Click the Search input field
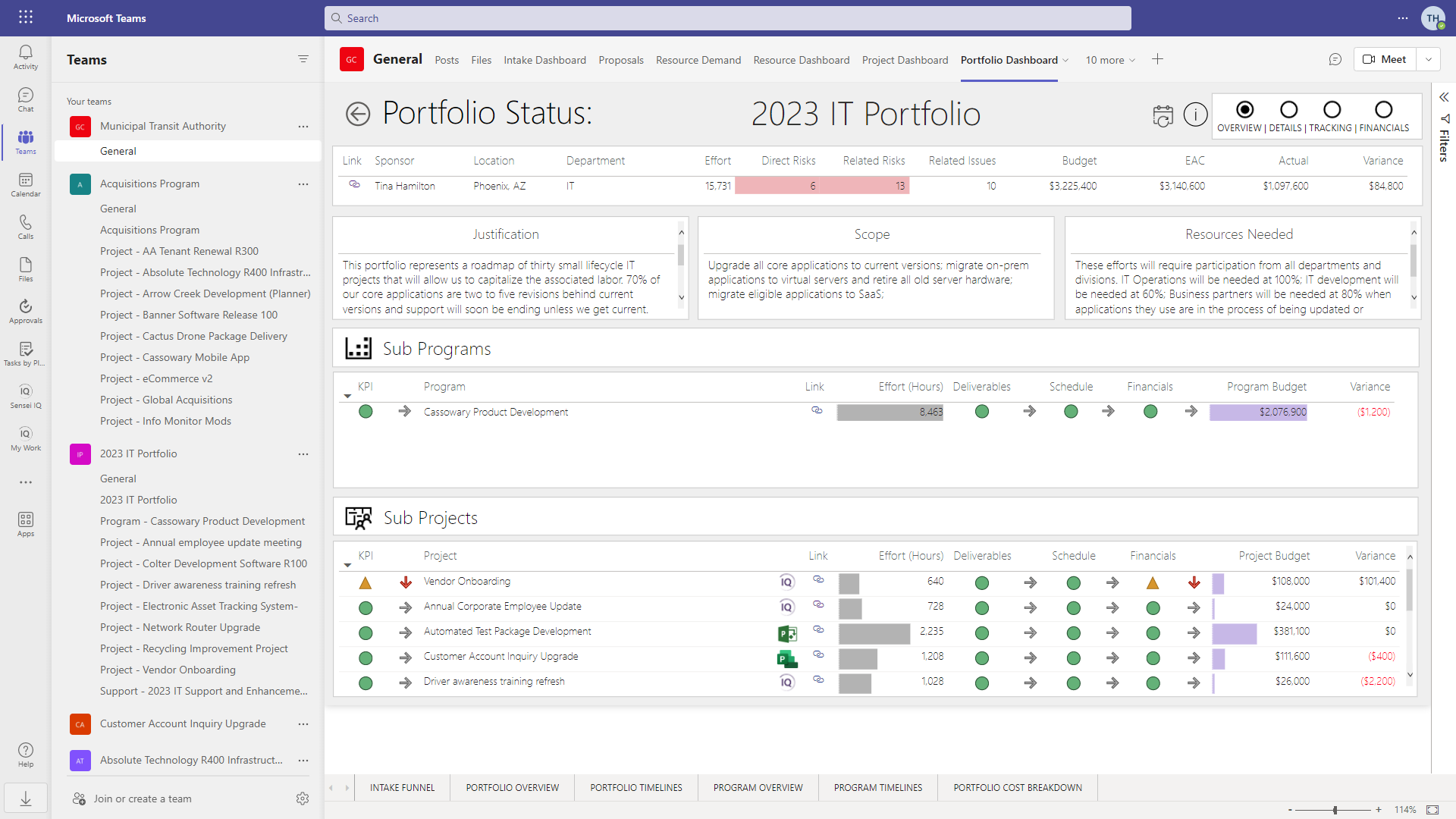This screenshot has width=1456, height=819. tap(728, 18)
